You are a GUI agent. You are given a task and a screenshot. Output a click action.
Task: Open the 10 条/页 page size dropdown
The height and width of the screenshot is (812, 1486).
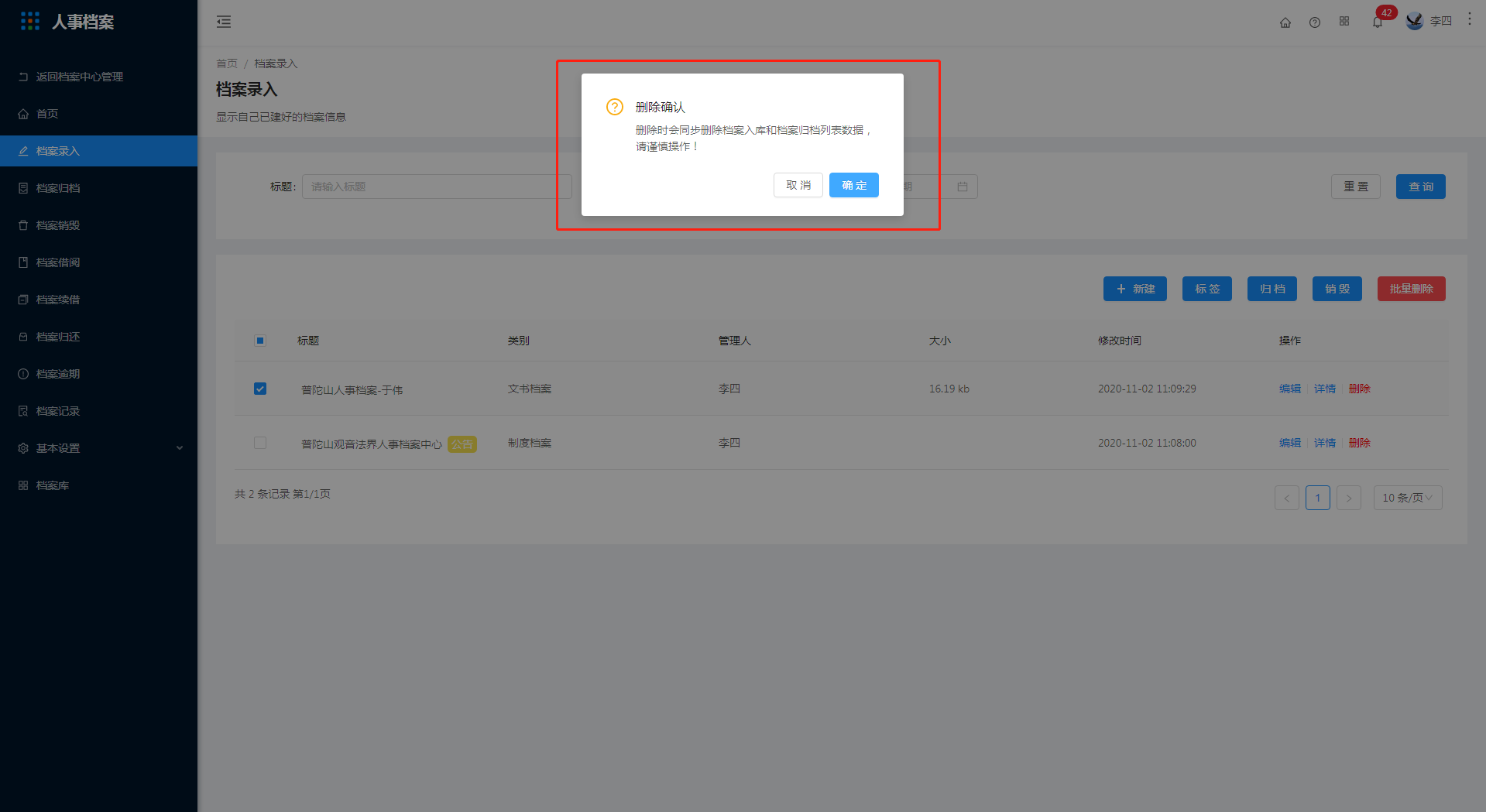pyautogui.click(x=1407, y=498)
